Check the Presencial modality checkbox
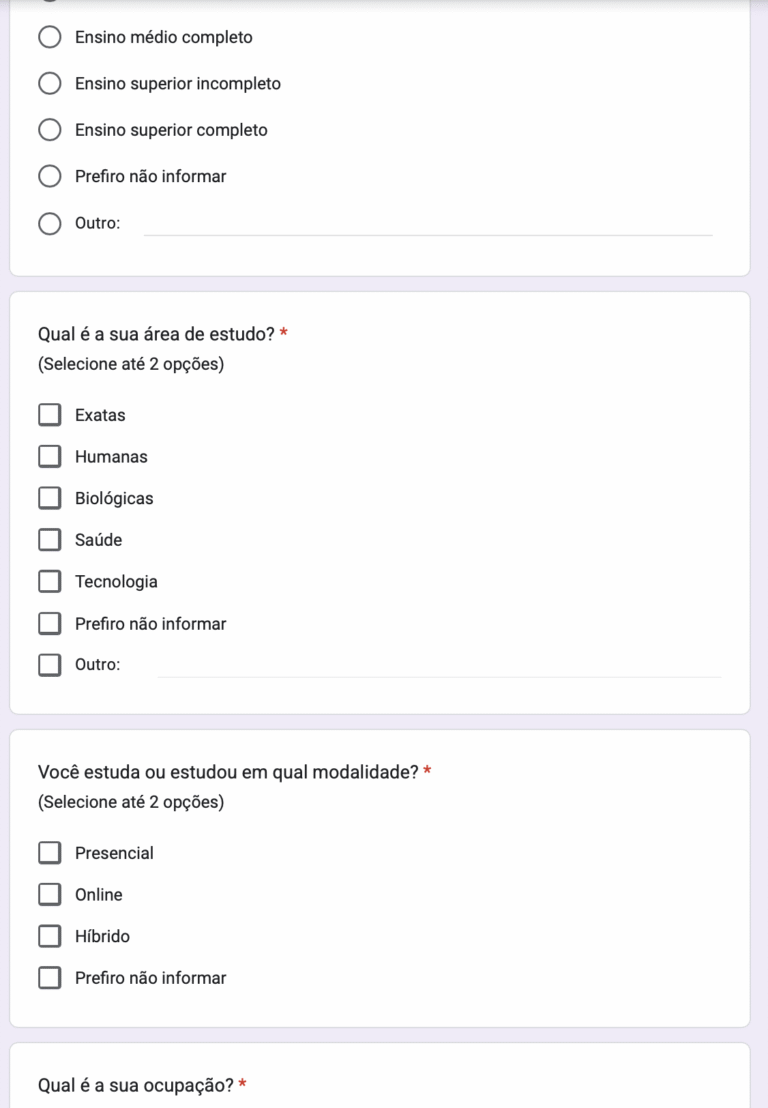The image size is (768, 1108). click(x=49, y=853)
